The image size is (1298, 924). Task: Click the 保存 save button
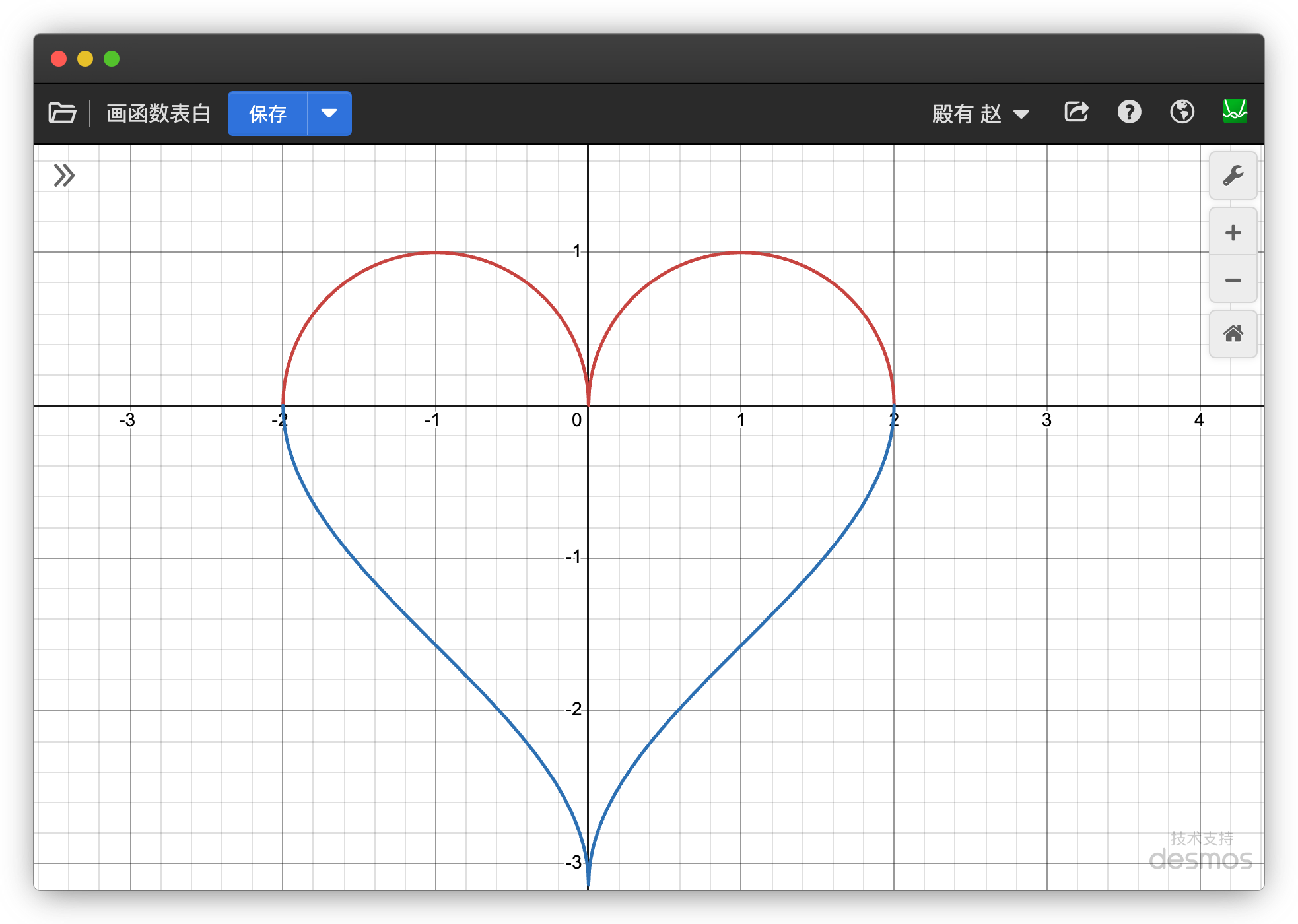click(267, 114)
